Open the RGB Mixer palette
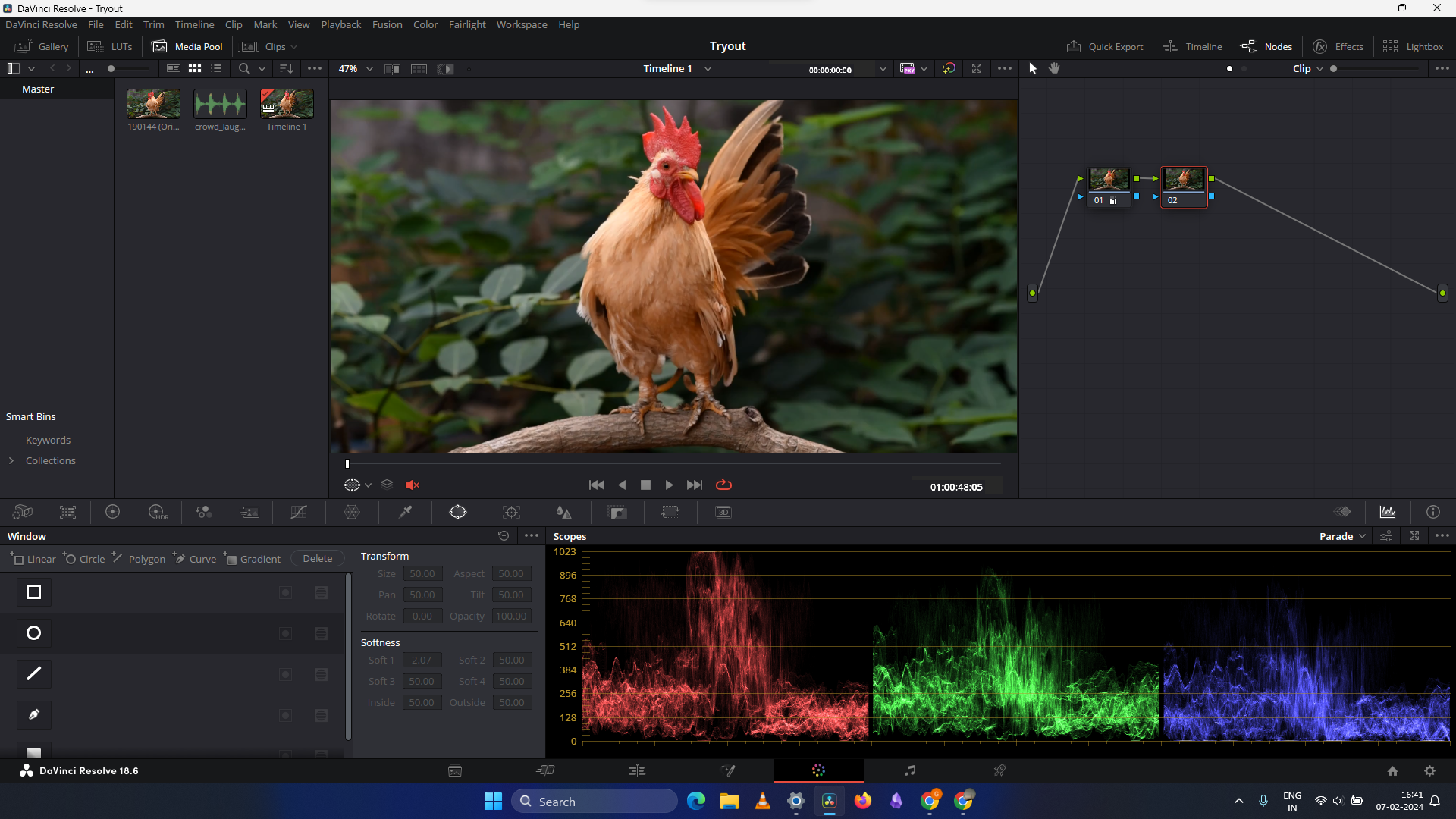The height and width of the screenshot is (819, 1456). (x=204, y=513)
